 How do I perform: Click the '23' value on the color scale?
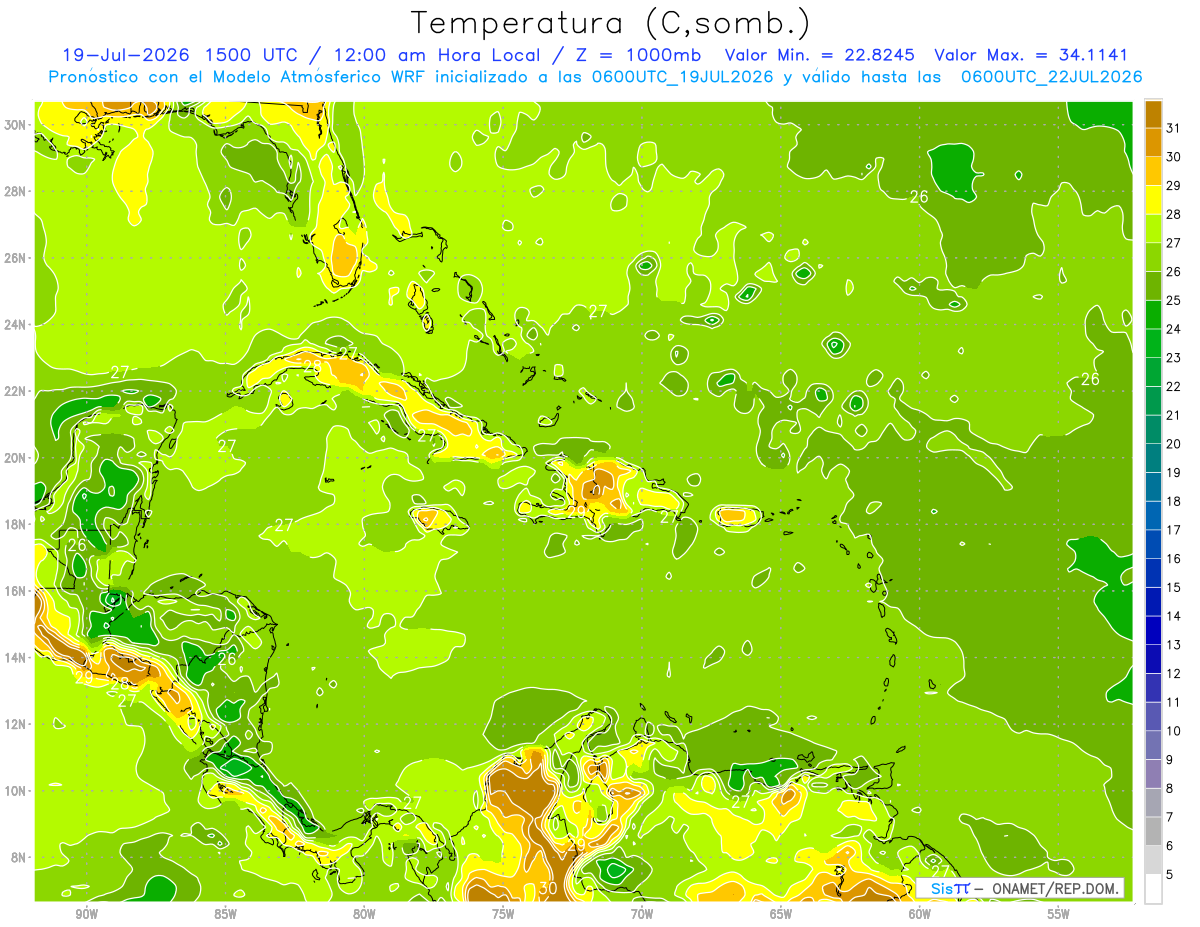1174,357
